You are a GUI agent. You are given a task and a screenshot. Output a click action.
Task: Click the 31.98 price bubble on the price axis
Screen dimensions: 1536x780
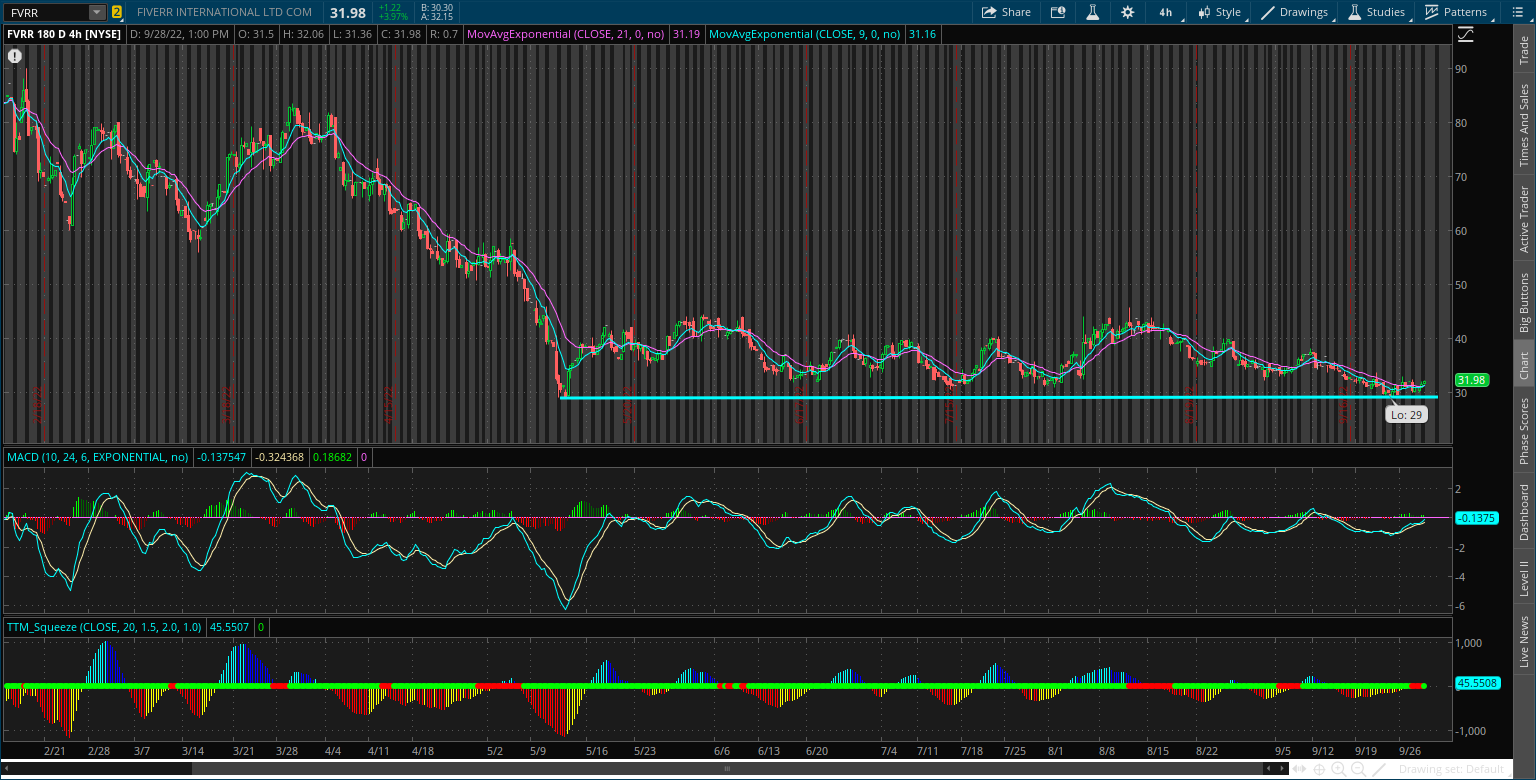[x=1470, y=380]
